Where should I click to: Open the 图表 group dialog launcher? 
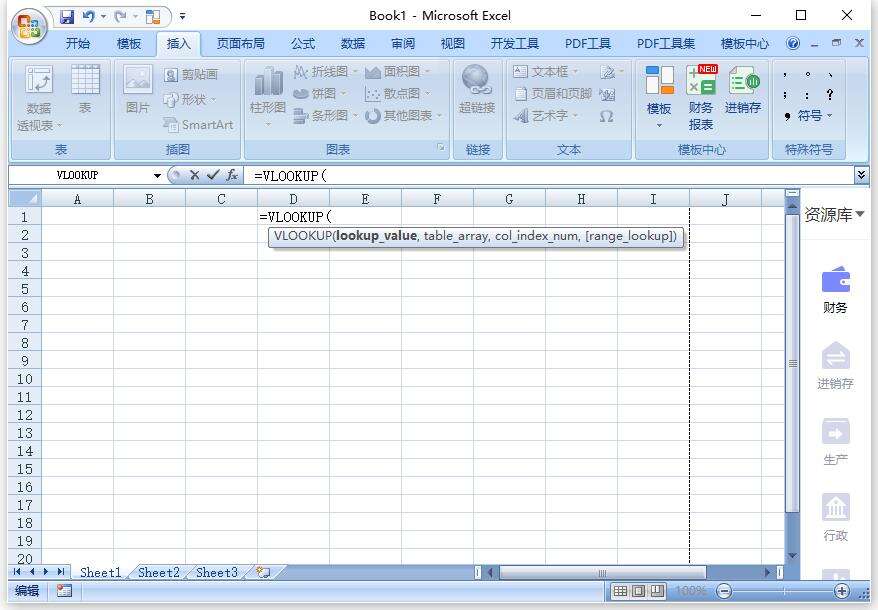point(441,147)
